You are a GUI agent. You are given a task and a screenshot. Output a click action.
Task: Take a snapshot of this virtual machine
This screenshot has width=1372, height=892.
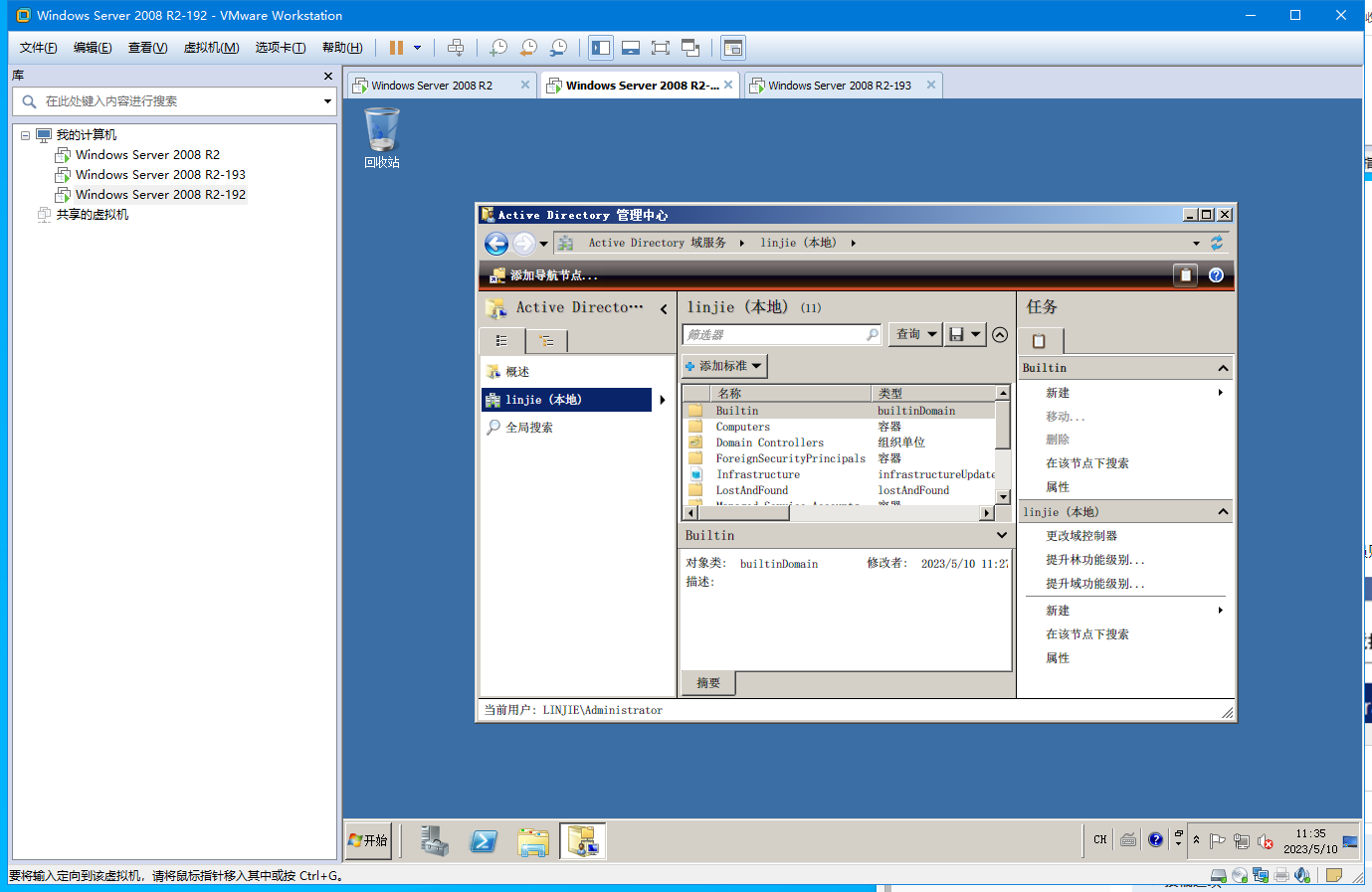498,48
